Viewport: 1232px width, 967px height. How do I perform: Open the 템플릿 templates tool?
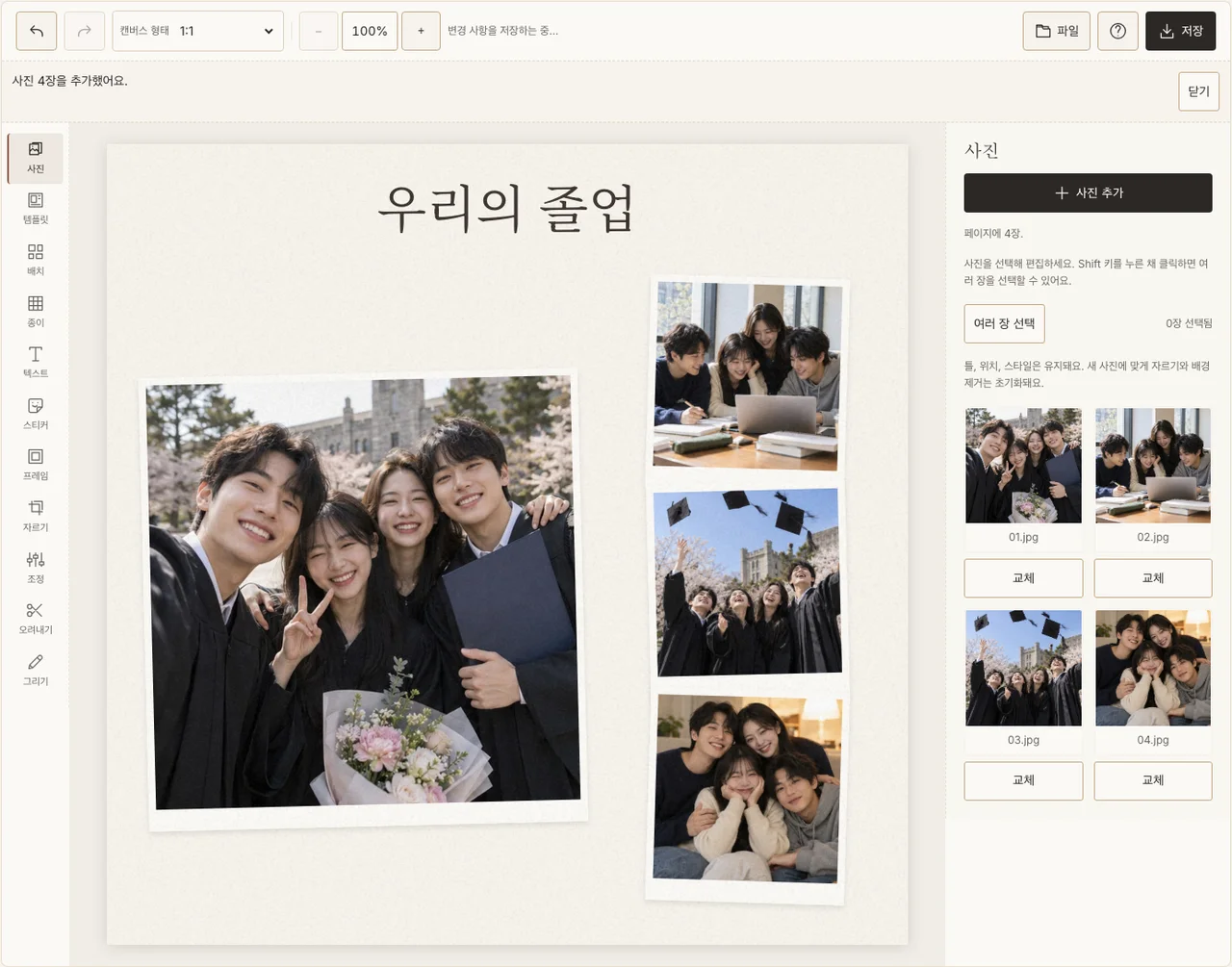36,209
